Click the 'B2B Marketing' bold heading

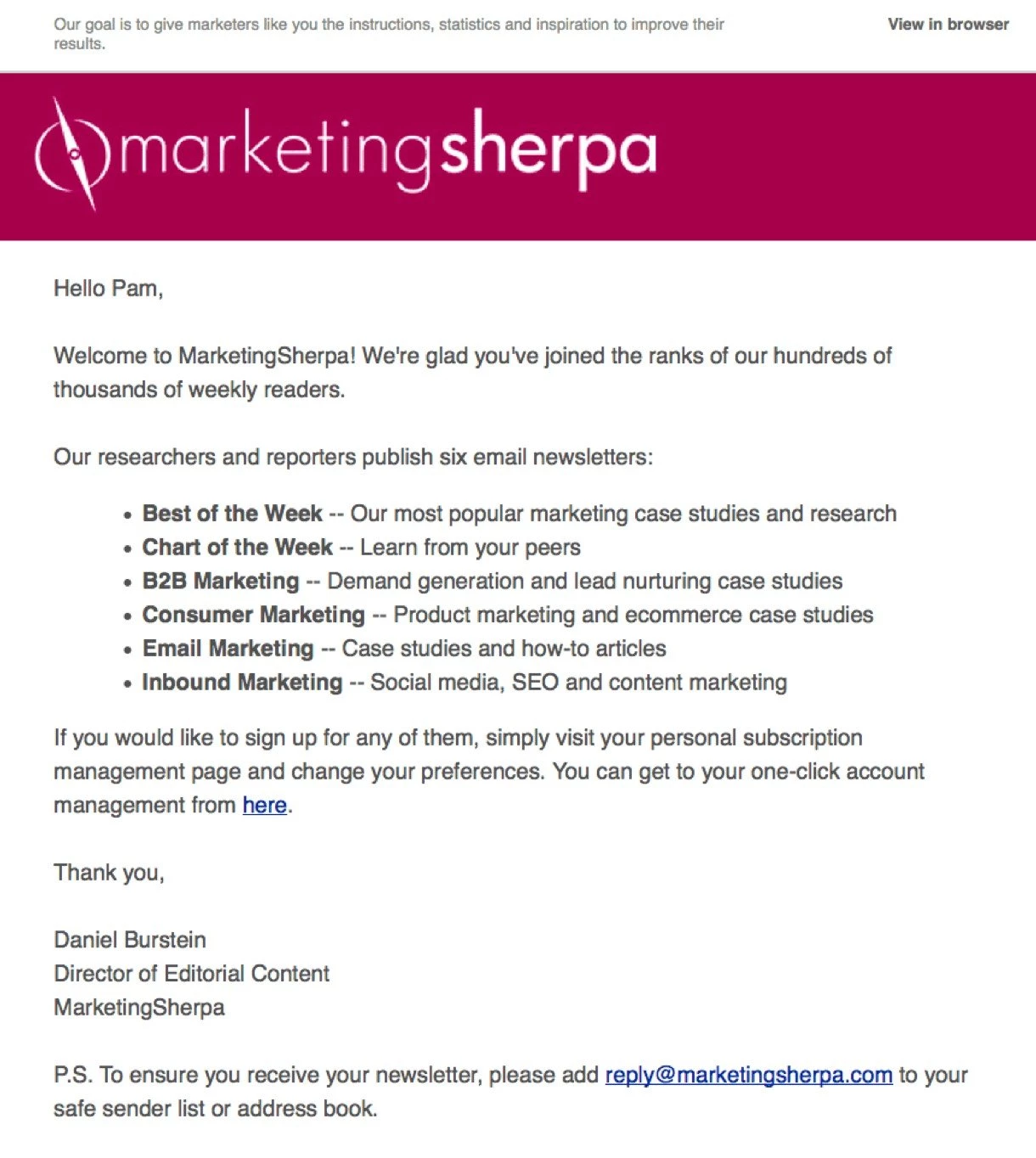[x=221, y=582]
